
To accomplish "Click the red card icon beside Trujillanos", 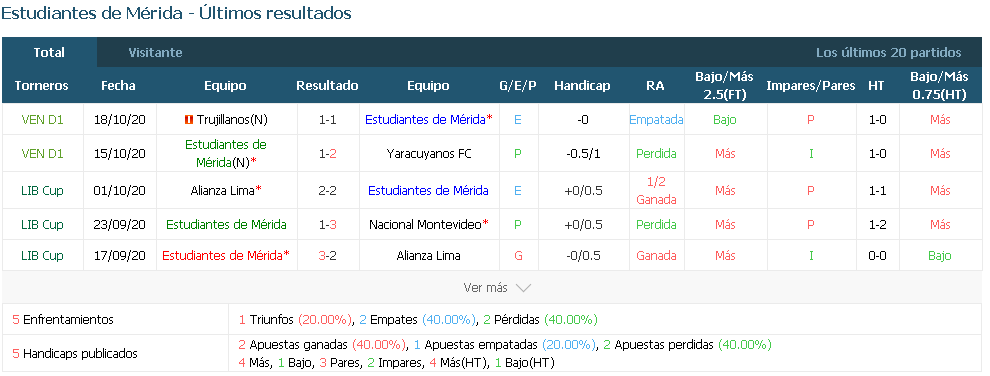I will pos(188,119).
